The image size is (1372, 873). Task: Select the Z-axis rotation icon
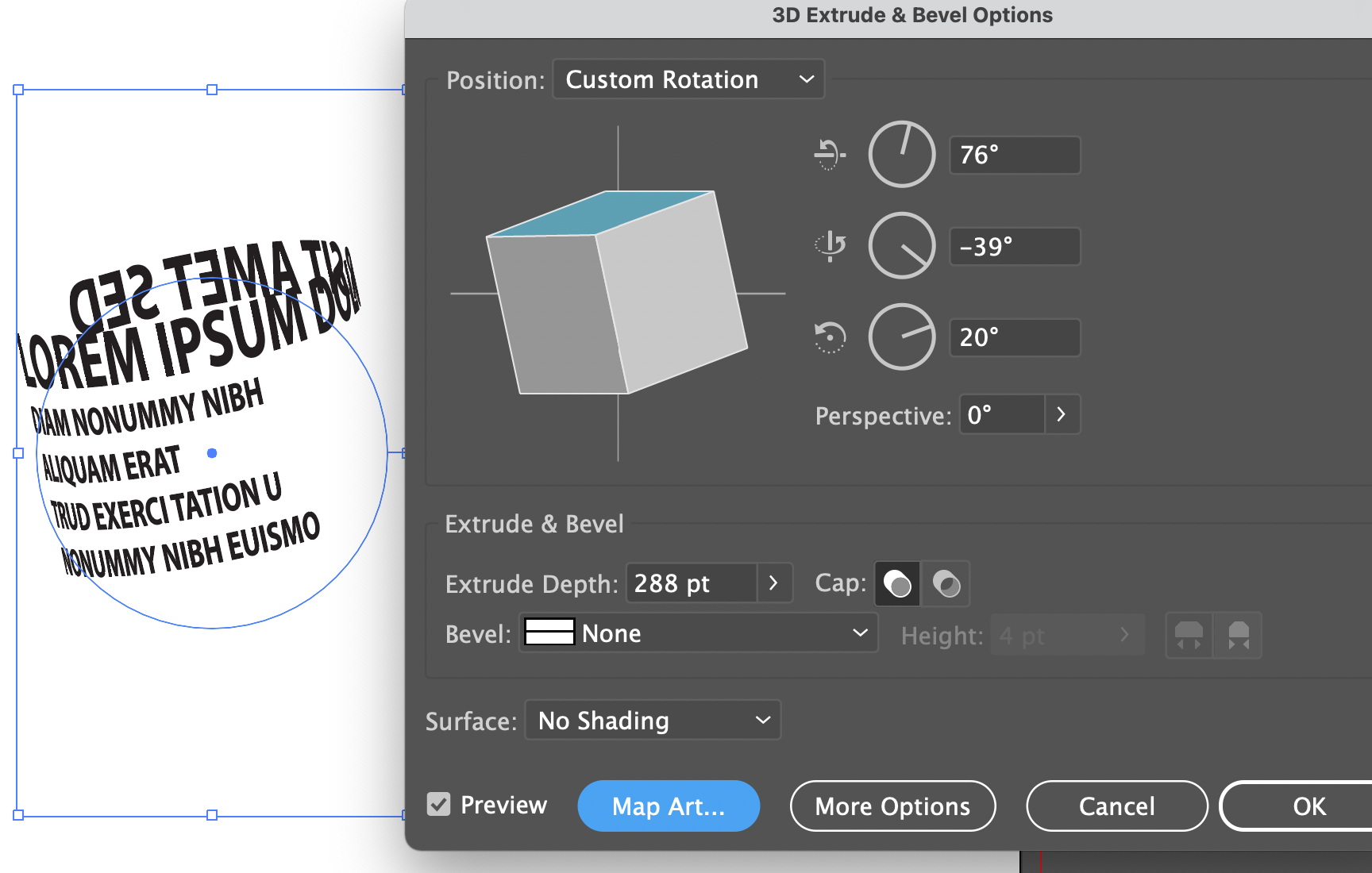pos(829,337)
